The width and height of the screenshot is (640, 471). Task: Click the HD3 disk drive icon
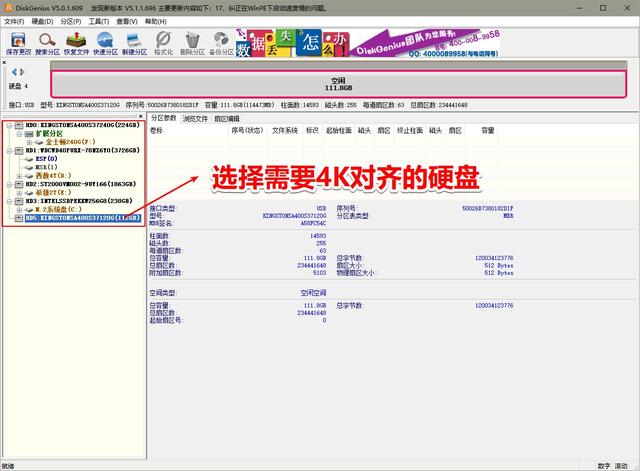pos(19,201)
